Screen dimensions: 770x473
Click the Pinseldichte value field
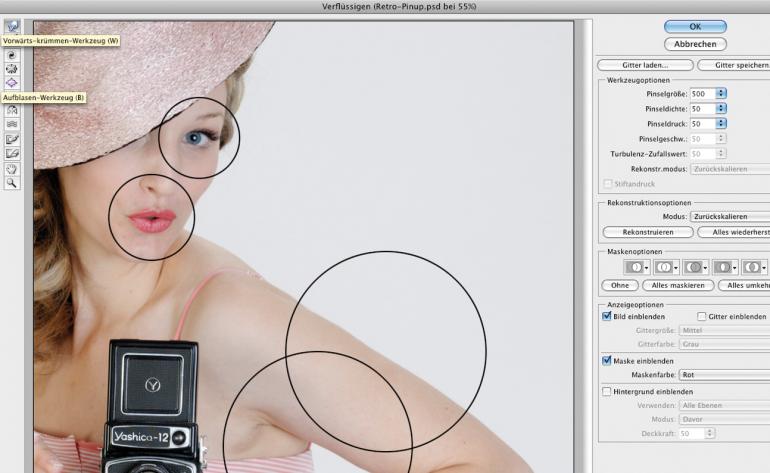[x=703, y=109]
